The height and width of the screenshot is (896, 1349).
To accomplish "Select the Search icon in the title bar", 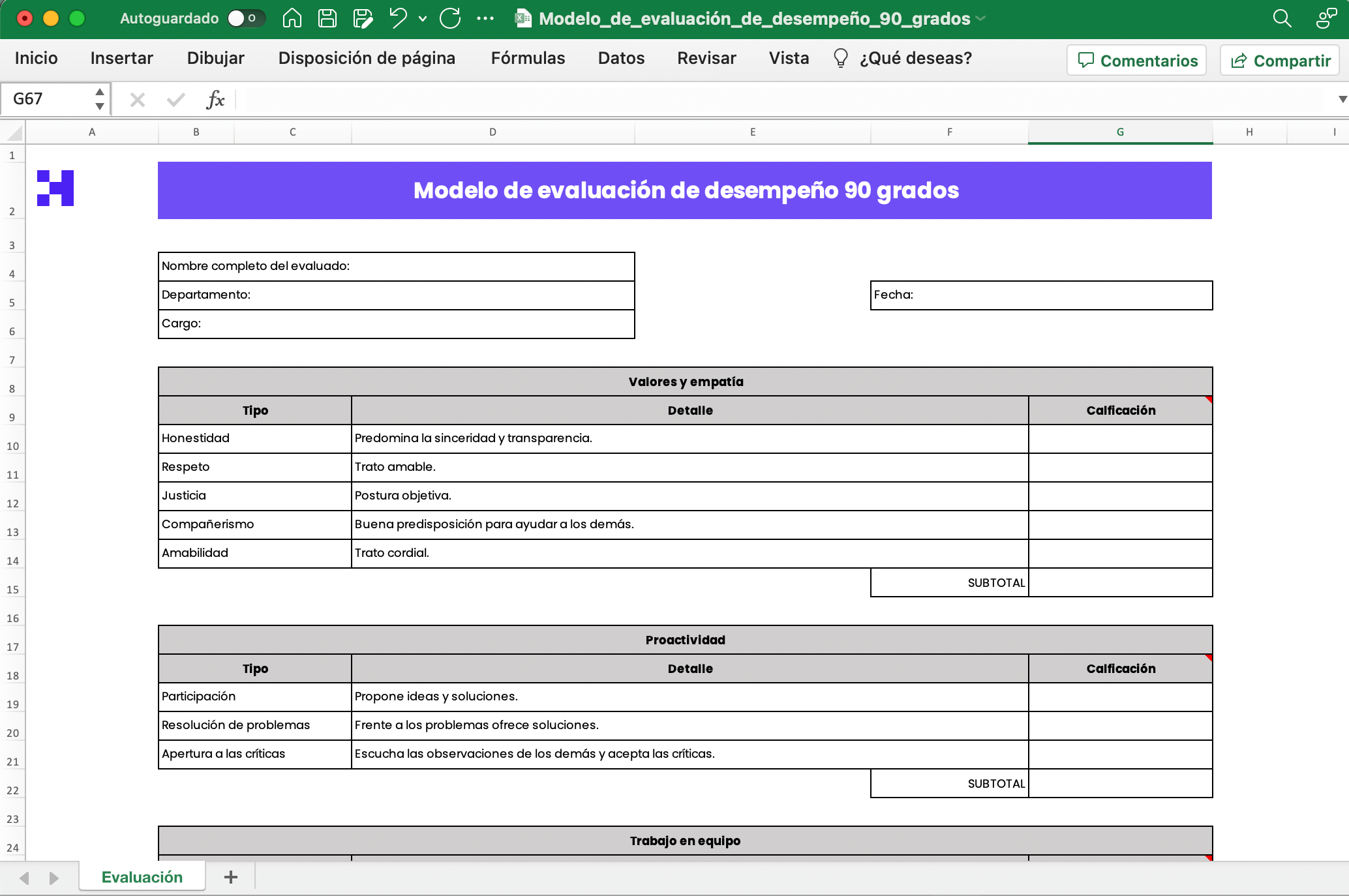I will pyautogui.click(x=1281, y=19).
